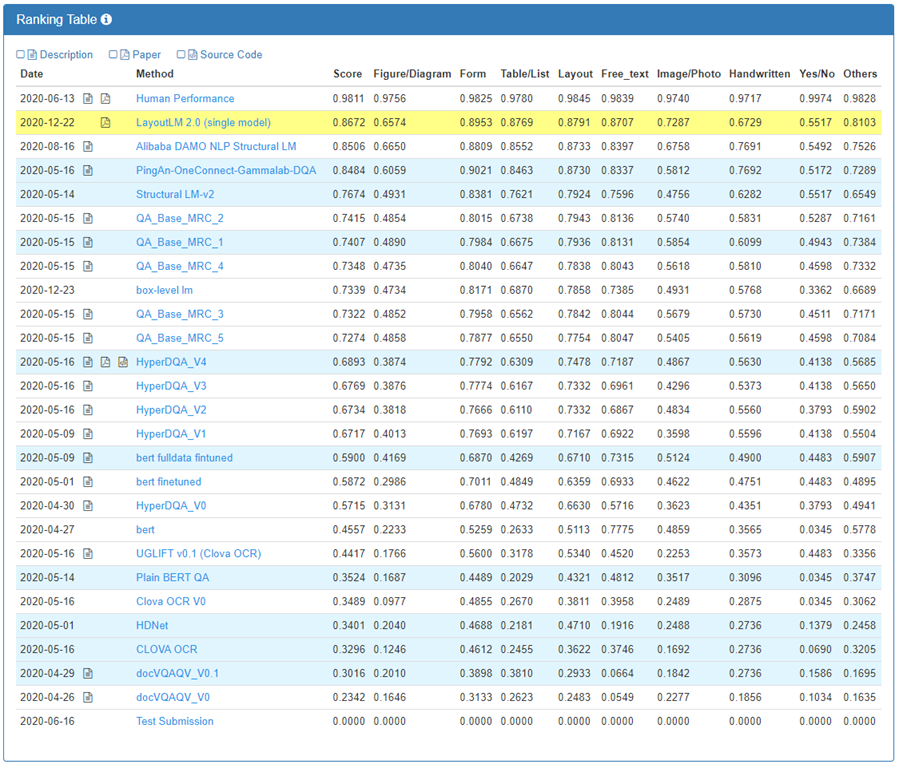This screenshot has width=899, height=768.
Task: Follow the QA_Base_MRC_2 link
Action: (x=180, y=219)
